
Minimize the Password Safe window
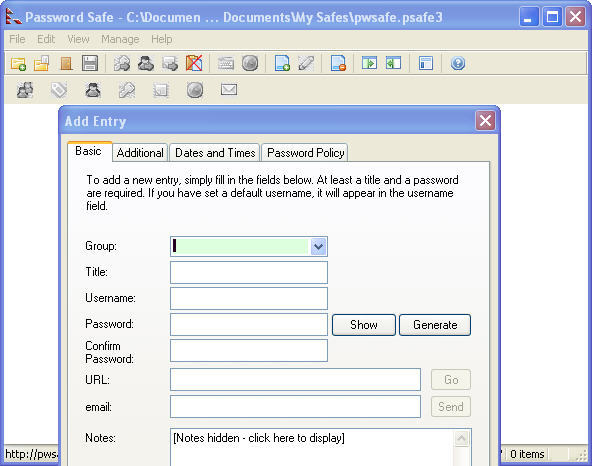point(529,17)
